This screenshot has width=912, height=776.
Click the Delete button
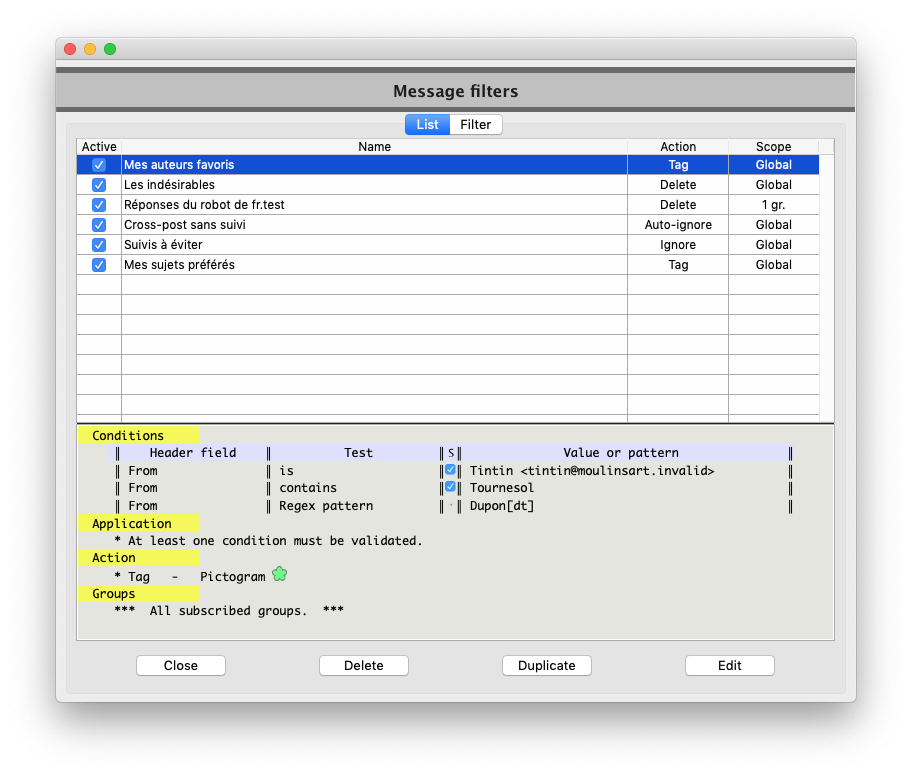[363, 665]
